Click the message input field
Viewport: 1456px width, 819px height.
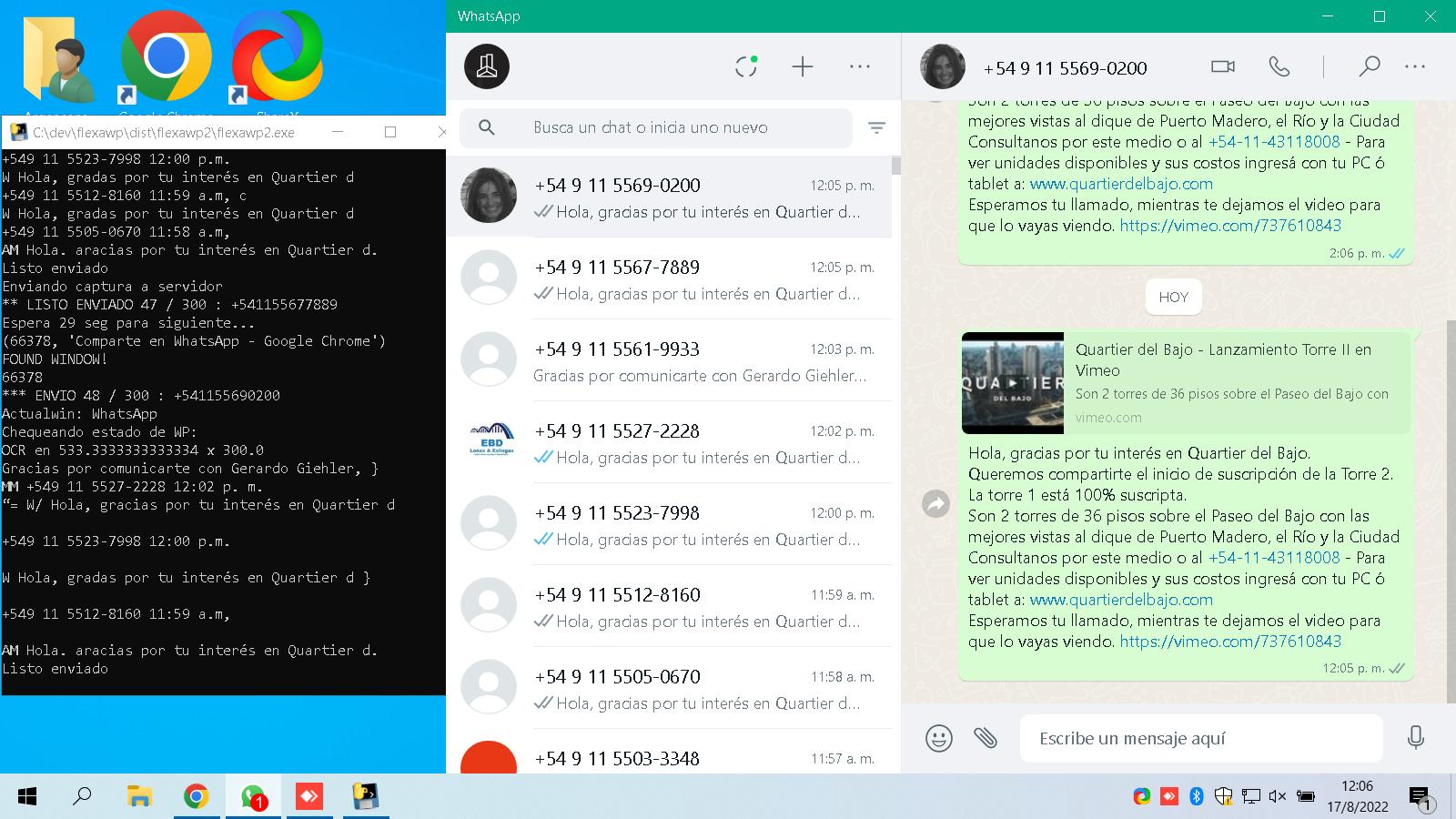[1201, 738]
